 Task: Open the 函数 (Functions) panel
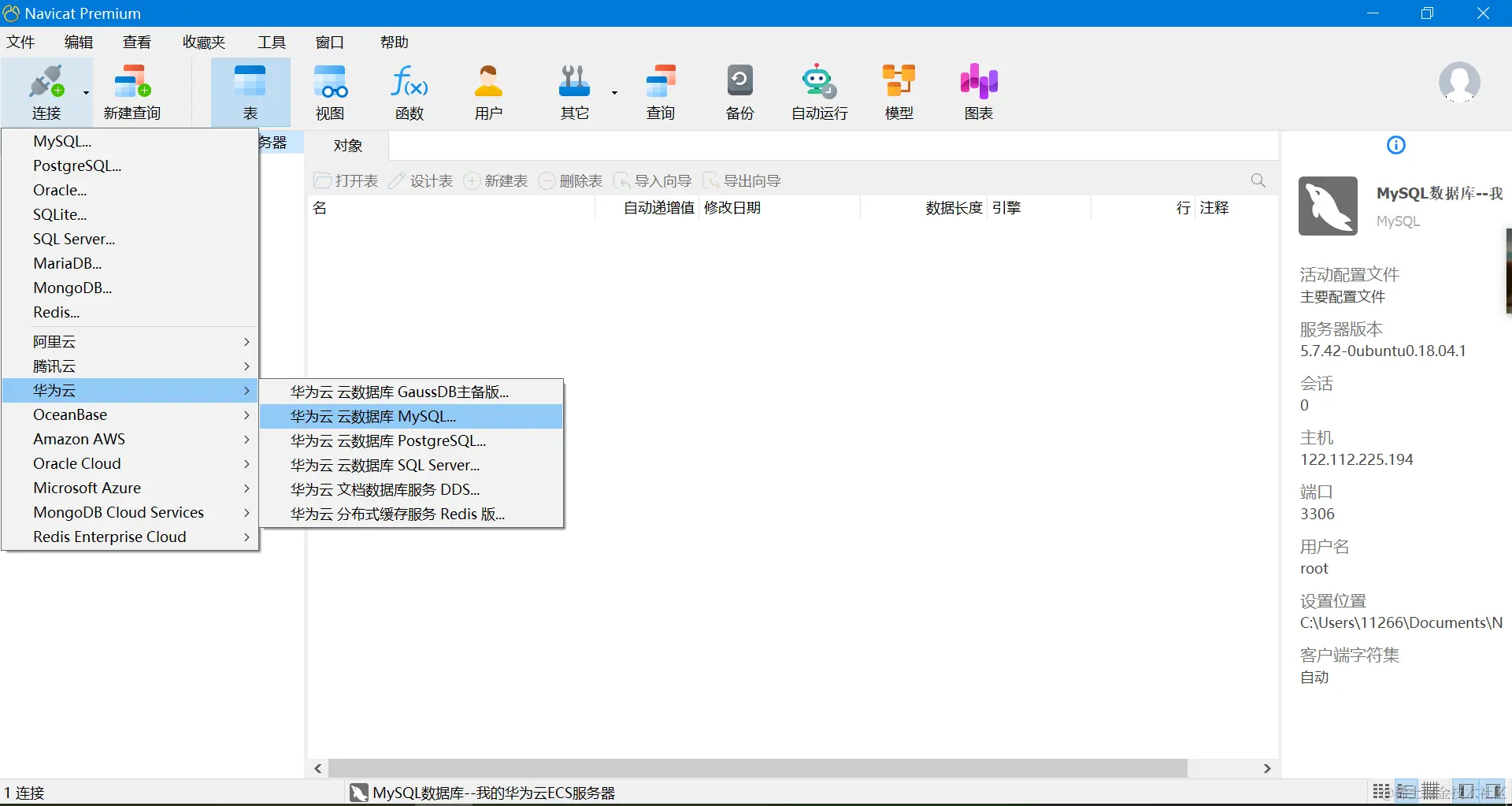point(409,91)
